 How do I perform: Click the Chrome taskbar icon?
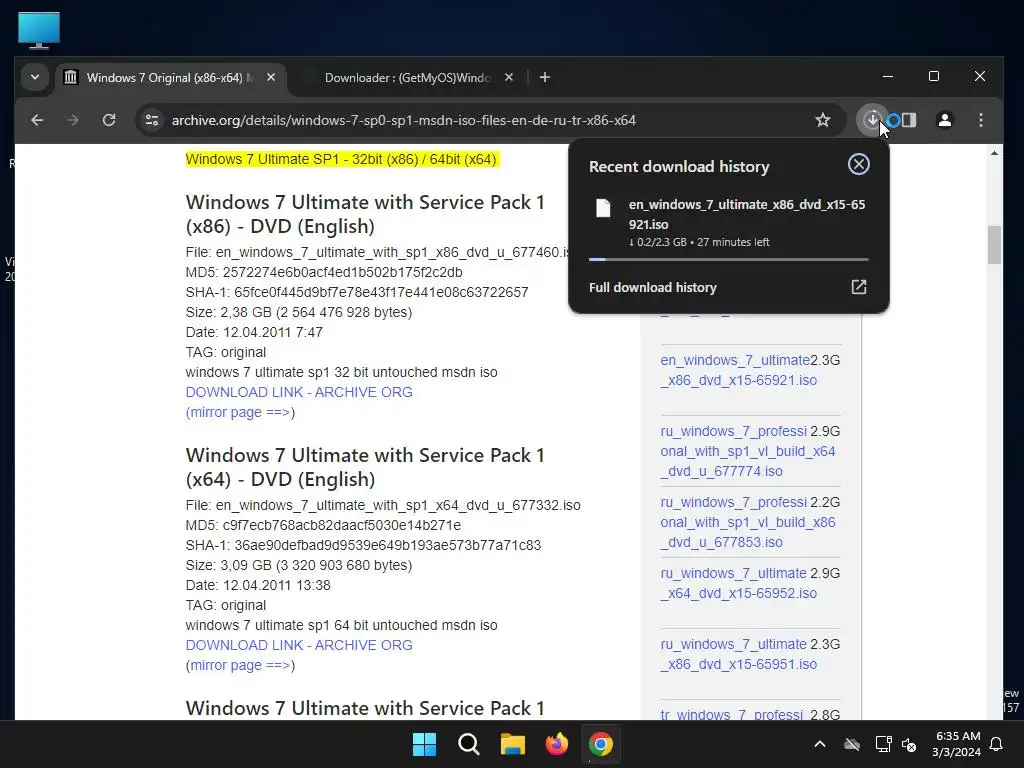[601, 744]
